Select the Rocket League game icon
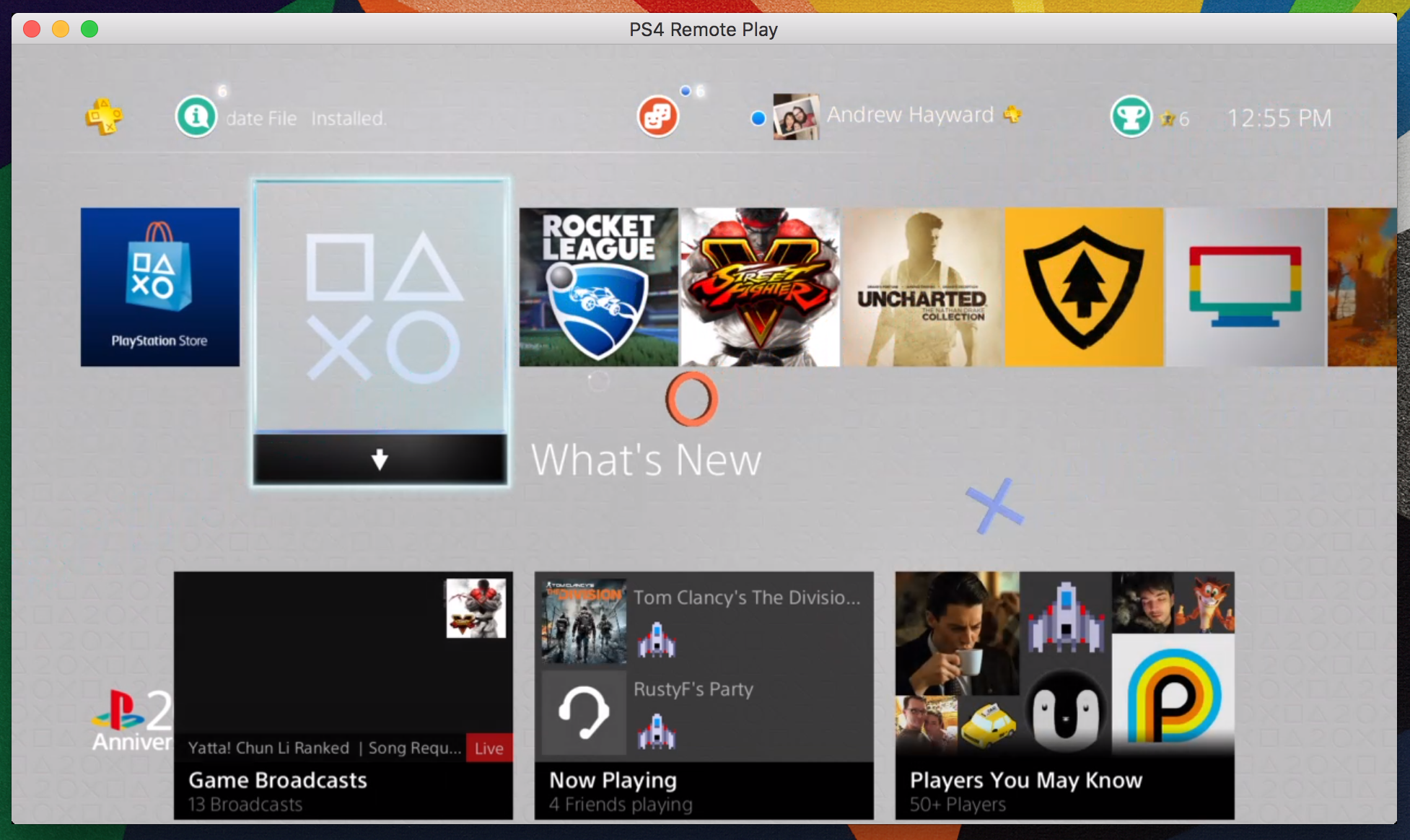The height and width of the screenshot is (840, 1410). [x=597, y=286]
